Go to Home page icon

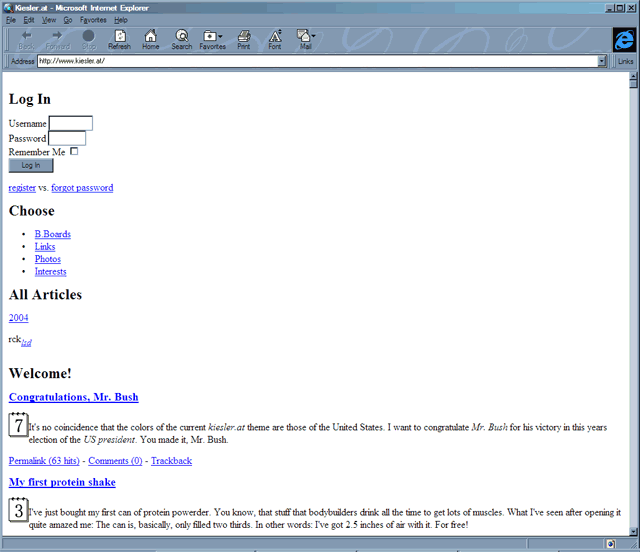click(x=150, y=39)
